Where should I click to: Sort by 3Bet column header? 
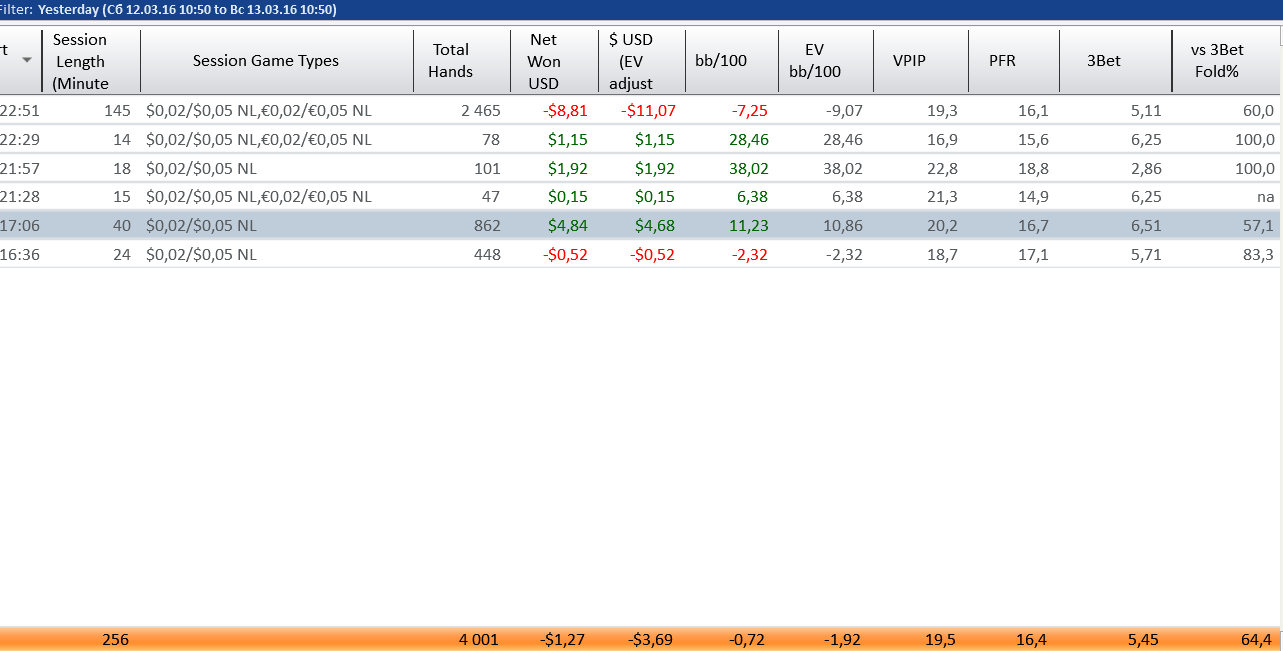(x=1115, y=61)
